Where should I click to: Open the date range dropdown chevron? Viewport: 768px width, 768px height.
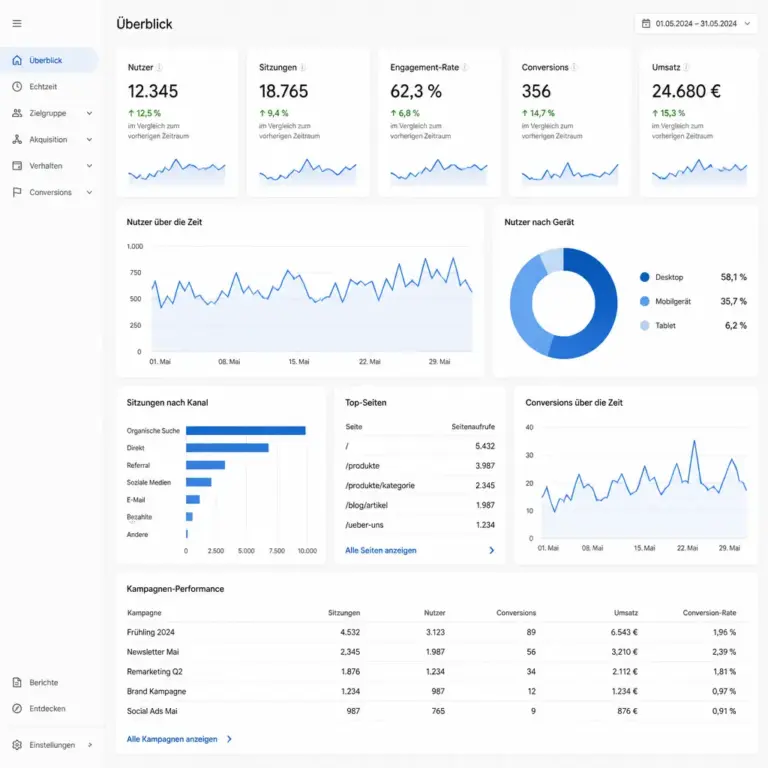click(x=747, y=24)
